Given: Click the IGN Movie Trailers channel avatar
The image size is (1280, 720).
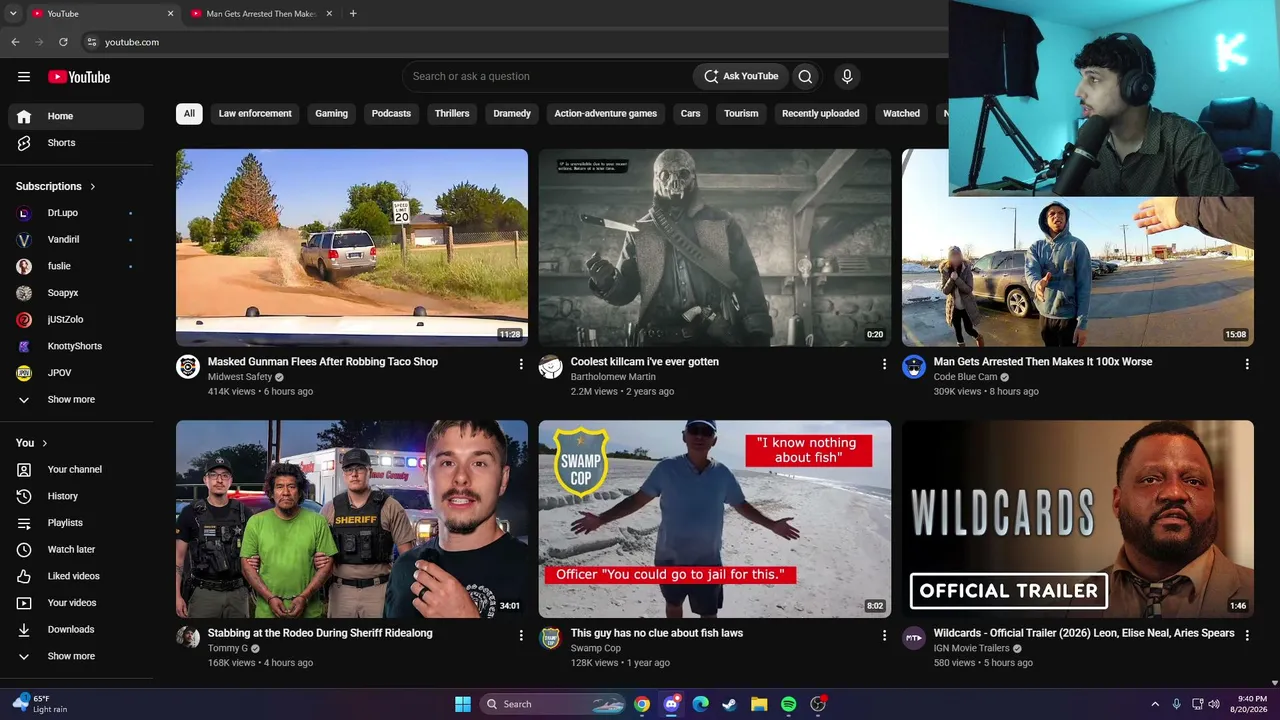Looking at the screenshot, I should click(914, 638).
